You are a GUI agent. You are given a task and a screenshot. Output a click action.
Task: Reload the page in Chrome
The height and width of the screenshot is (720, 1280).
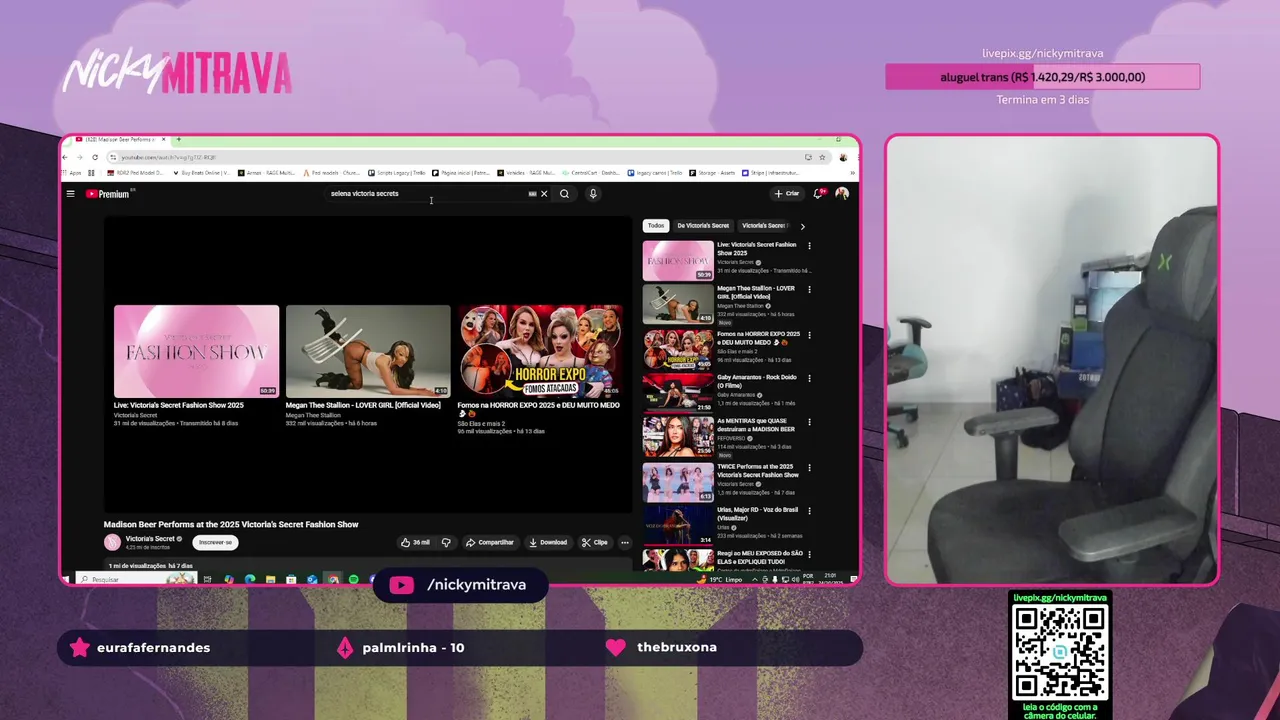click(95, 157)
